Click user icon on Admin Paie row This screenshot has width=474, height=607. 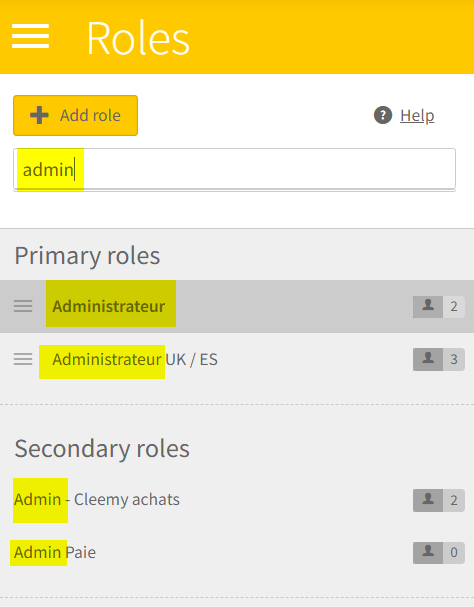click(428, 553)
